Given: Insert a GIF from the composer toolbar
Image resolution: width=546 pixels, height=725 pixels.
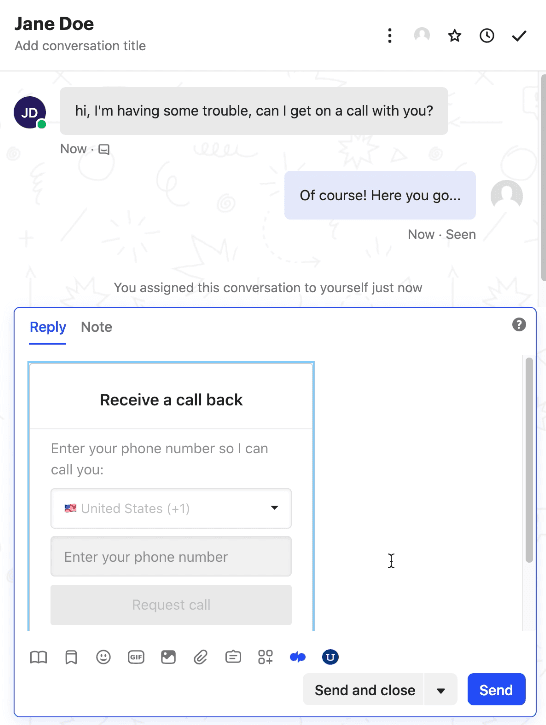Looking at the screenshot, I should pos(136,657).
